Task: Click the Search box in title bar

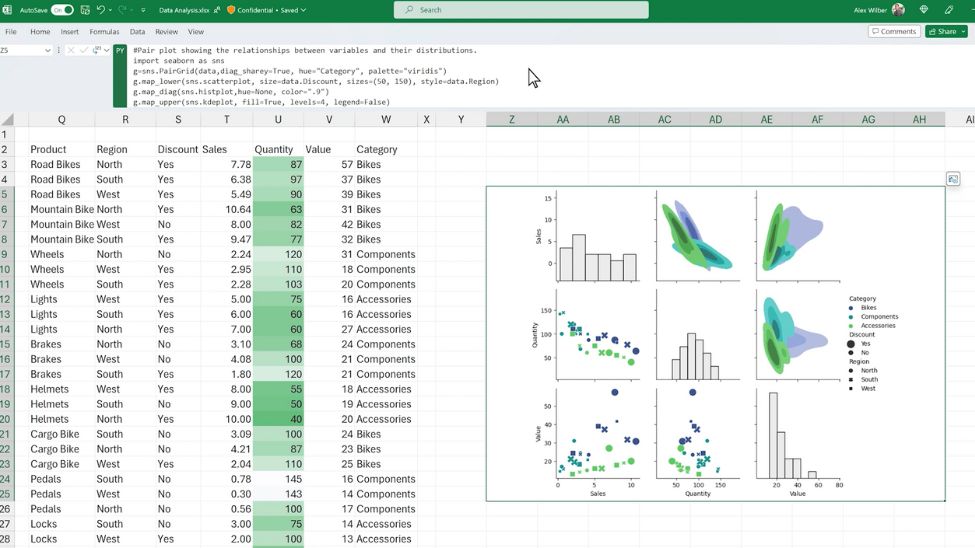Action: pos(520,10)
